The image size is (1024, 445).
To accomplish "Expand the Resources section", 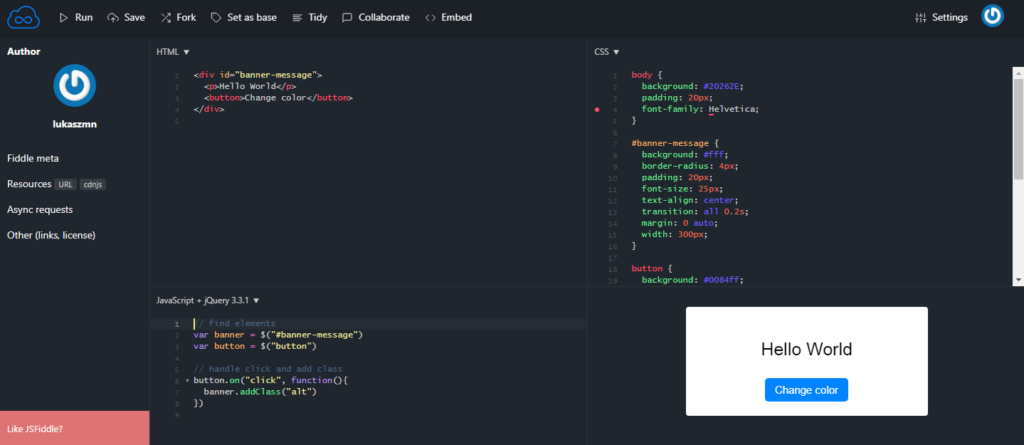I will coord(29,184).
